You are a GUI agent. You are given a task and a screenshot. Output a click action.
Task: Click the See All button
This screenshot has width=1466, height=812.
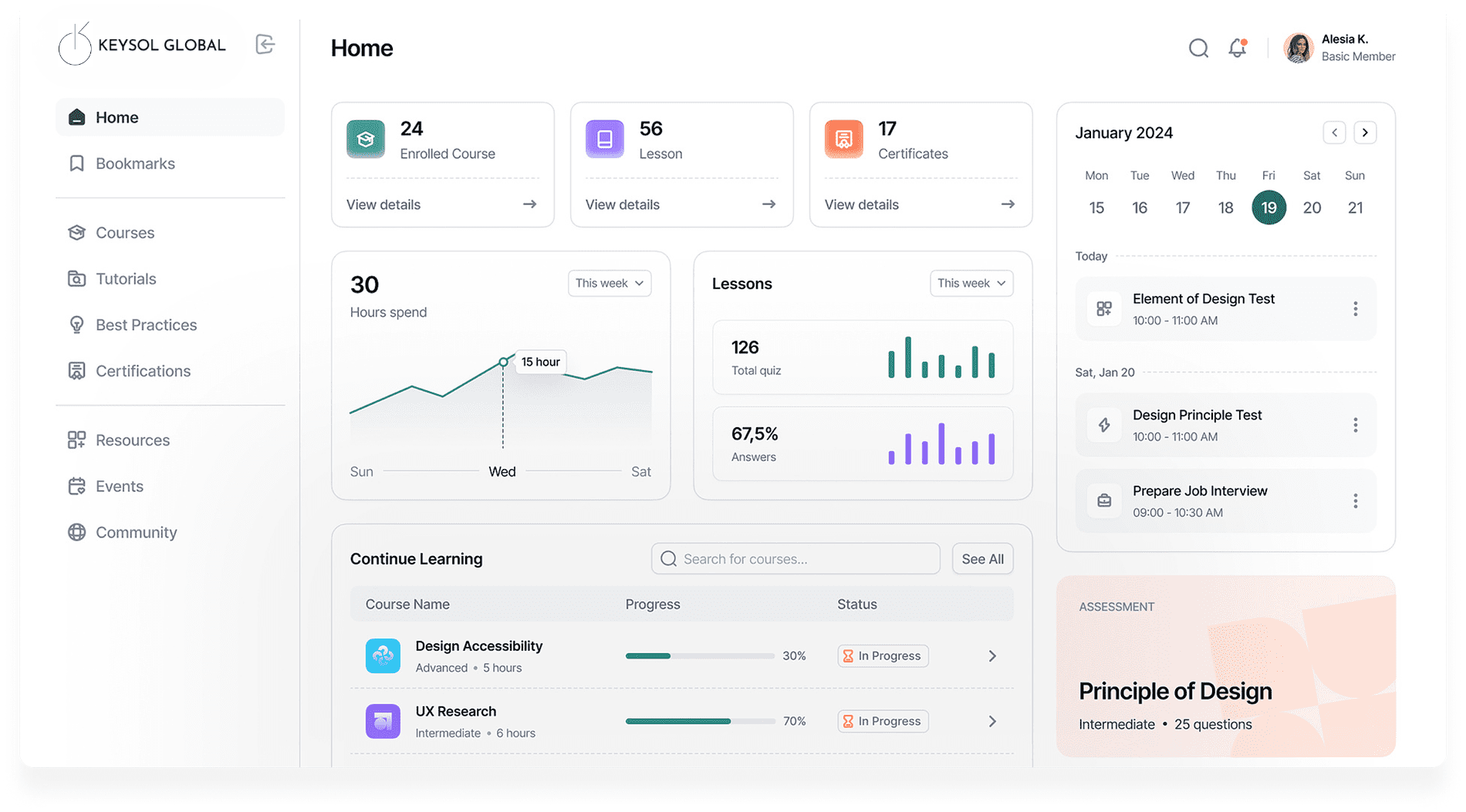pos(982,559)
